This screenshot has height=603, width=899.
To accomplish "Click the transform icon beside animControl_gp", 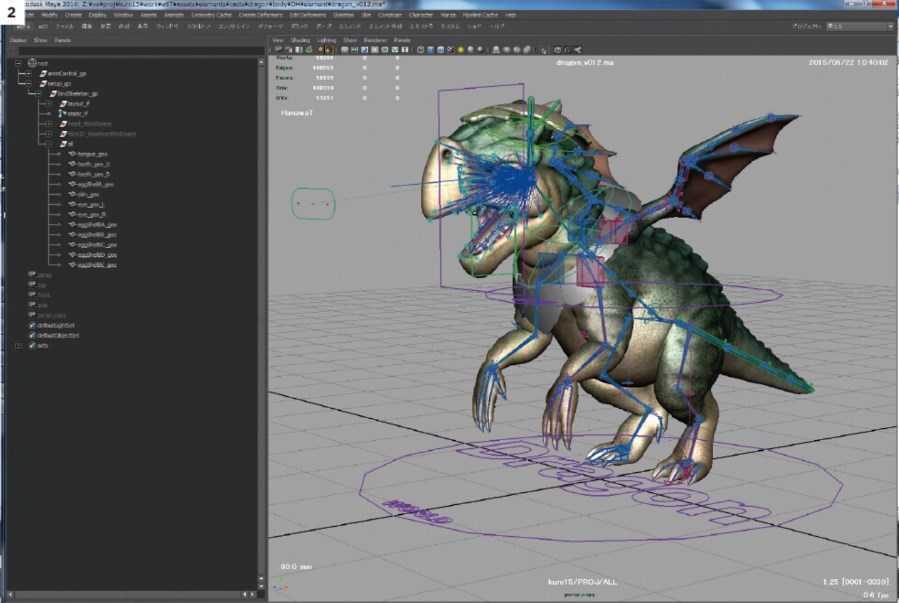I will click(41, 73).
